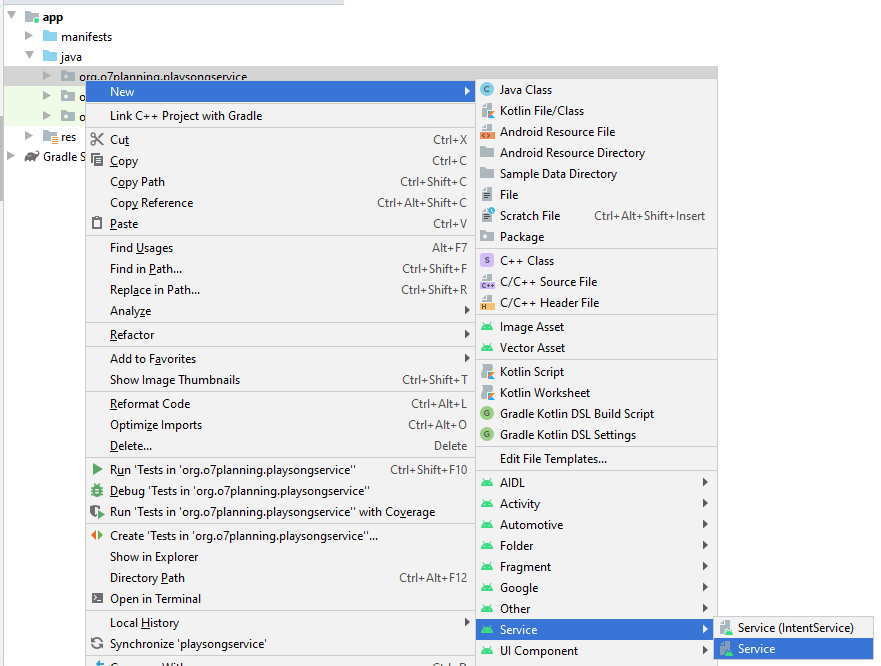
Task: Click the Run with Coverage icon
Action: [97, 511]
